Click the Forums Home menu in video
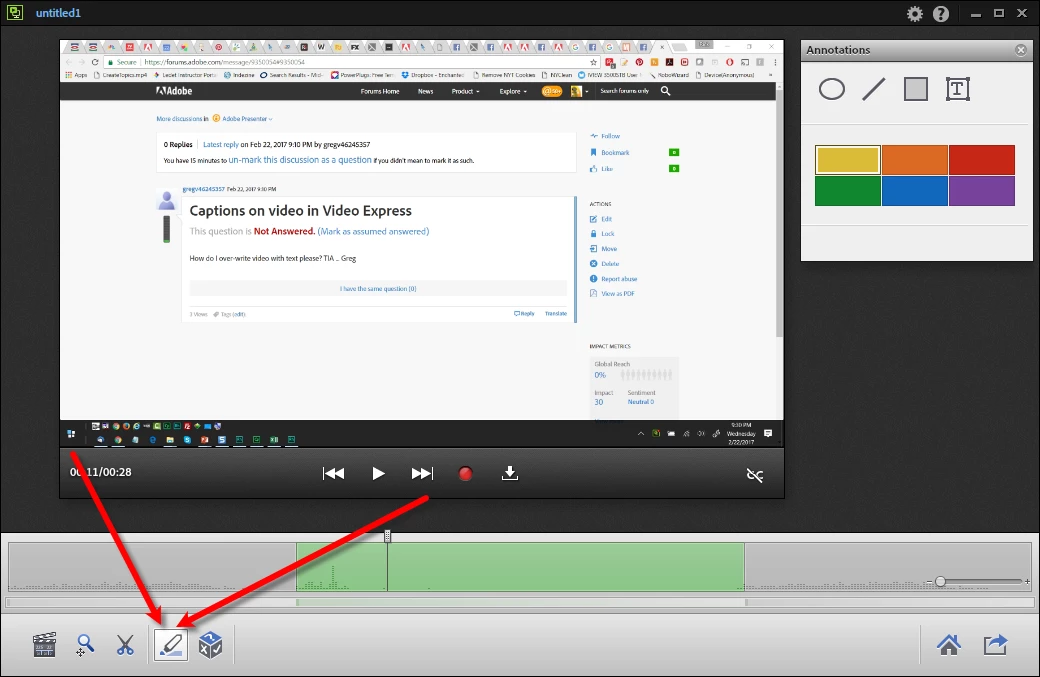 coord(380,92)
